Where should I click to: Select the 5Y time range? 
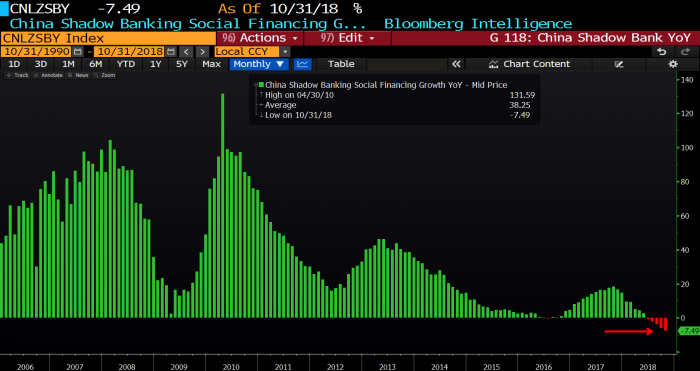[x=182, y=64]
